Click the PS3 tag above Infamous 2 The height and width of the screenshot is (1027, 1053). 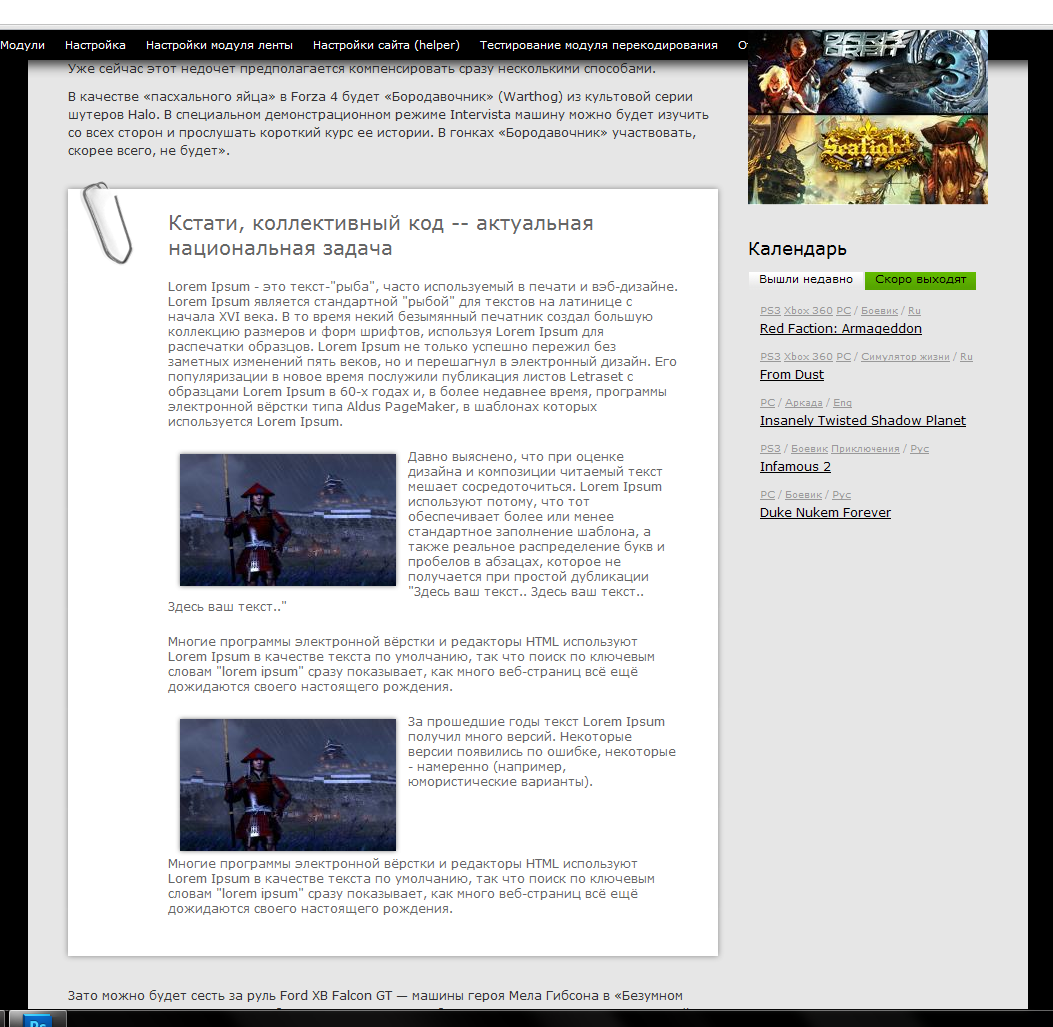click(770, 449)
